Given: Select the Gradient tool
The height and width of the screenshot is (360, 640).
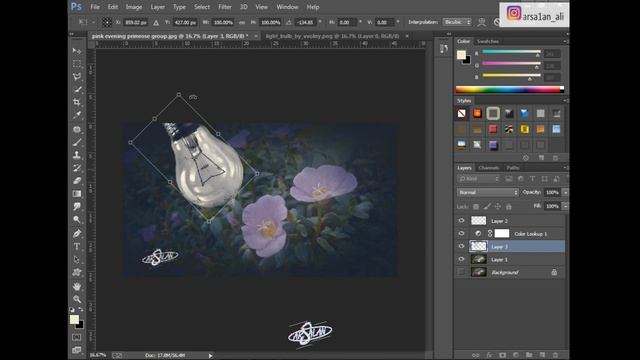Looking at the screenshot, I should pos(76,194).
